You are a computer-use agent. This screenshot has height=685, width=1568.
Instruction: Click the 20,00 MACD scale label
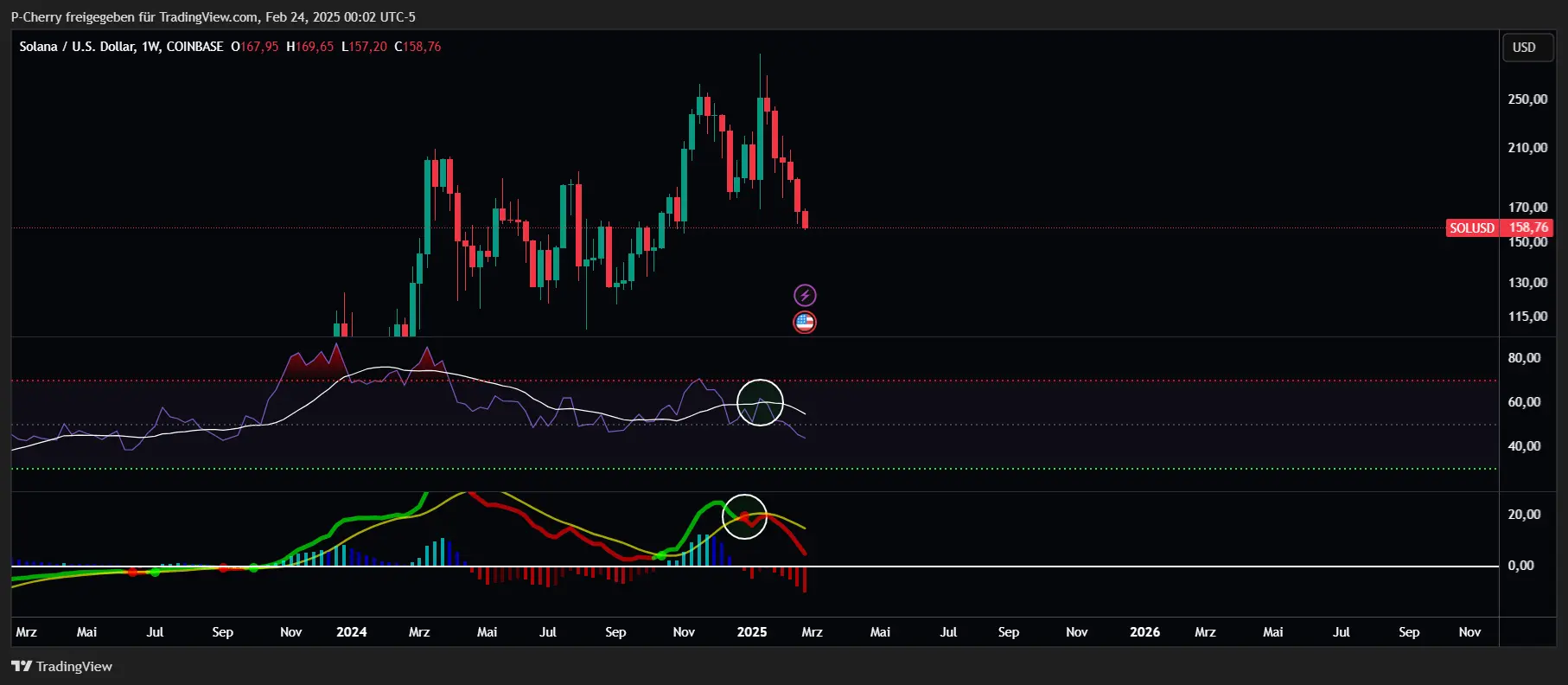coord(1524,515)
